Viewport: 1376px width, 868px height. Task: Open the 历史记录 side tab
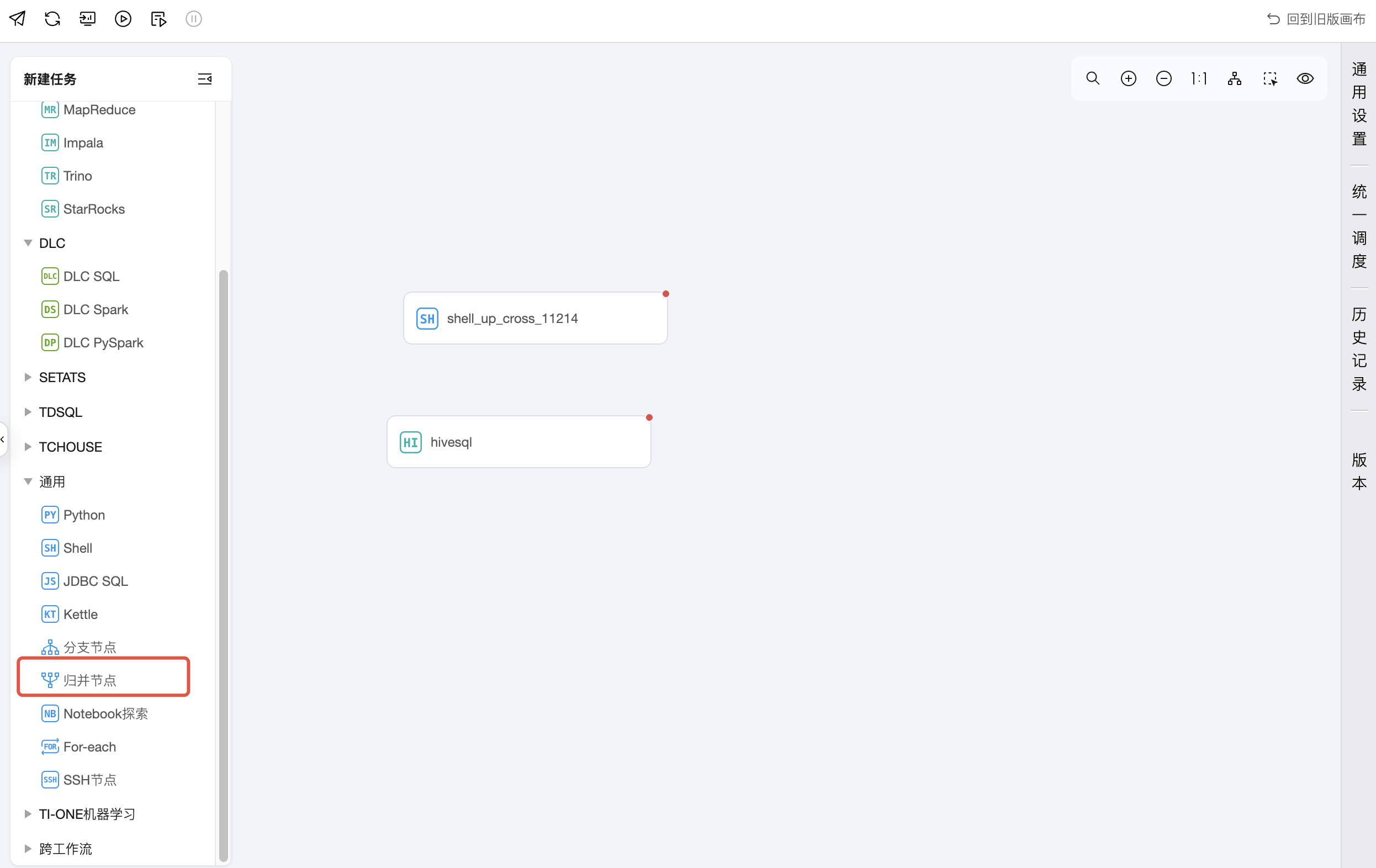tap(1359, 348)
